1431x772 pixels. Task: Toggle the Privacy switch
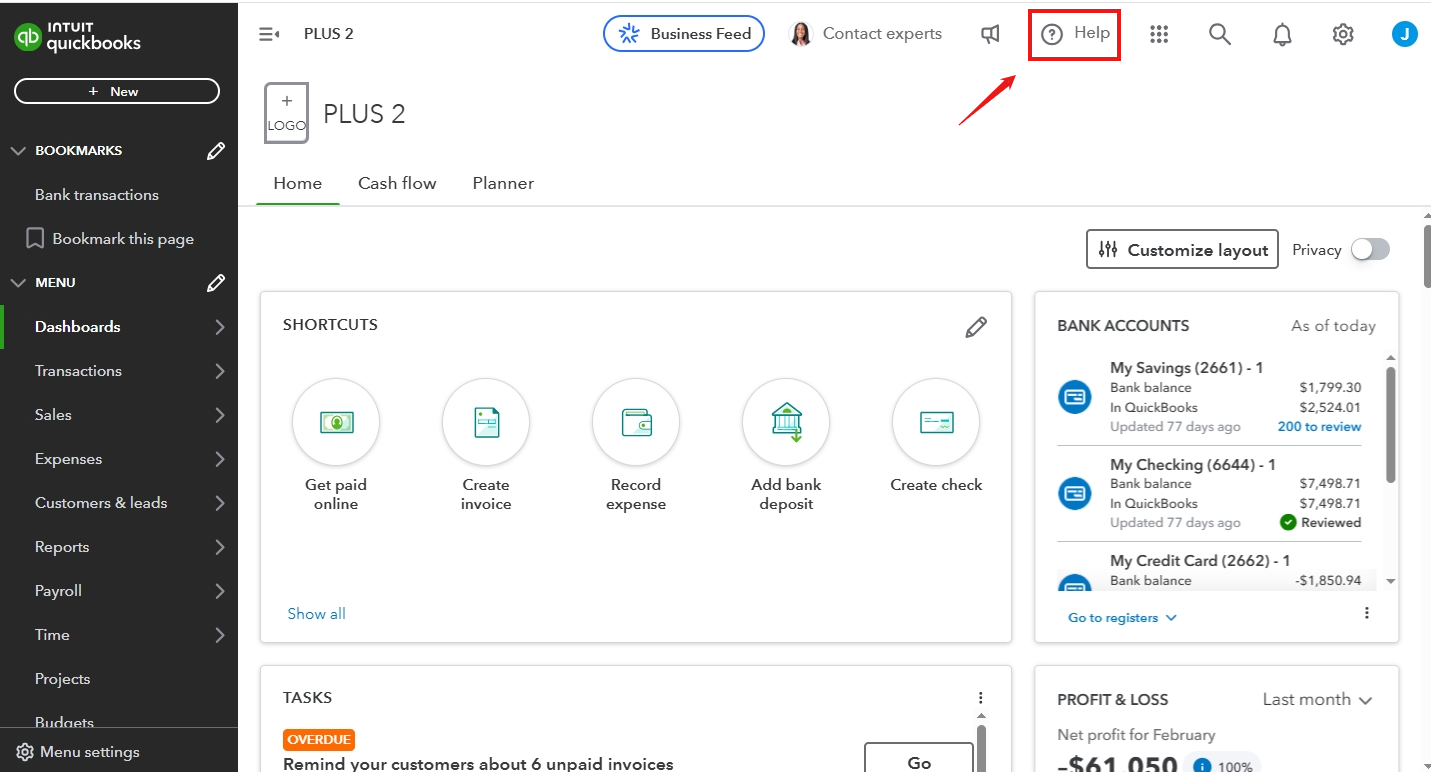(1370, 250)
